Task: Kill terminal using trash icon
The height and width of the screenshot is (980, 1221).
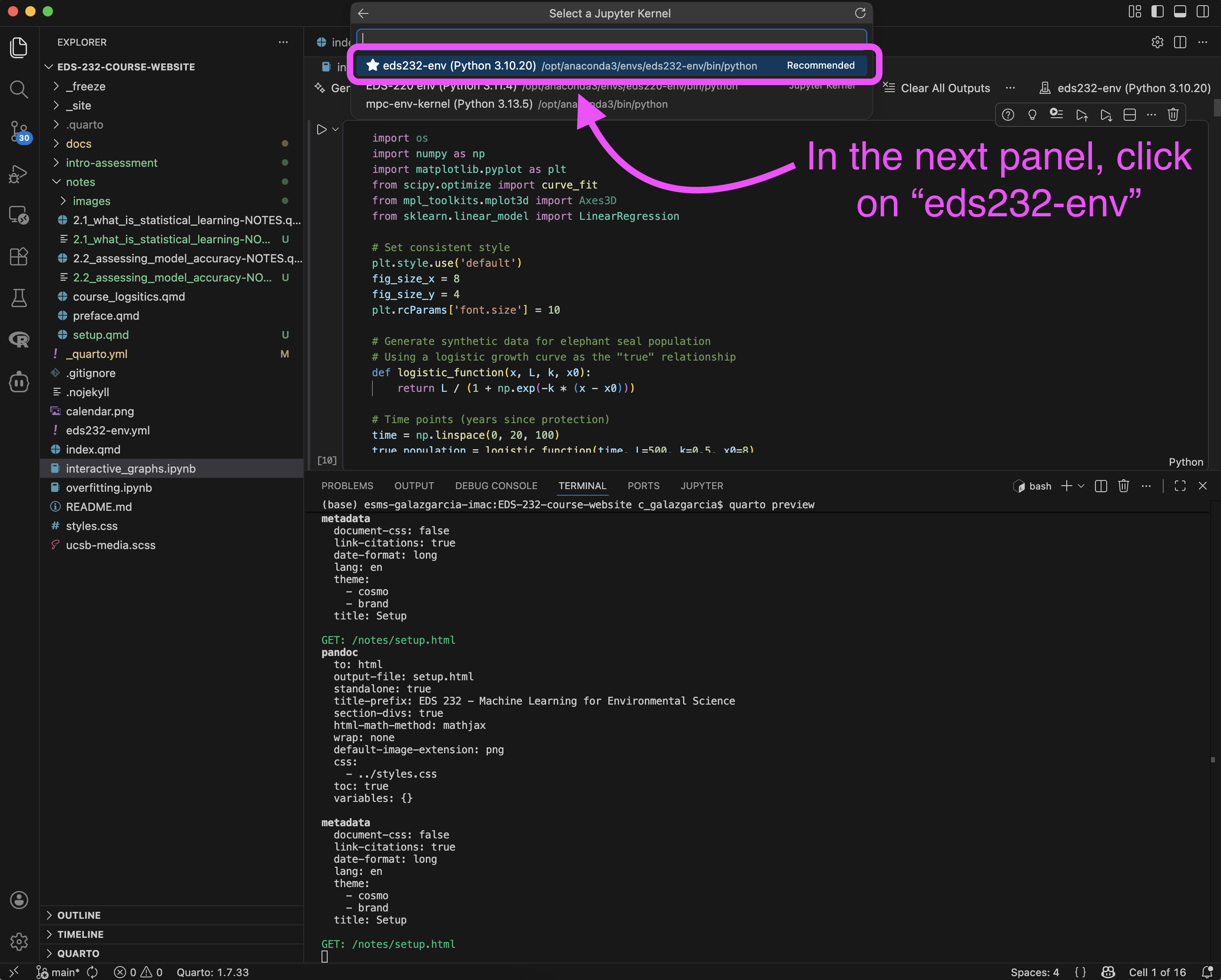Action: click(1124, 486)
